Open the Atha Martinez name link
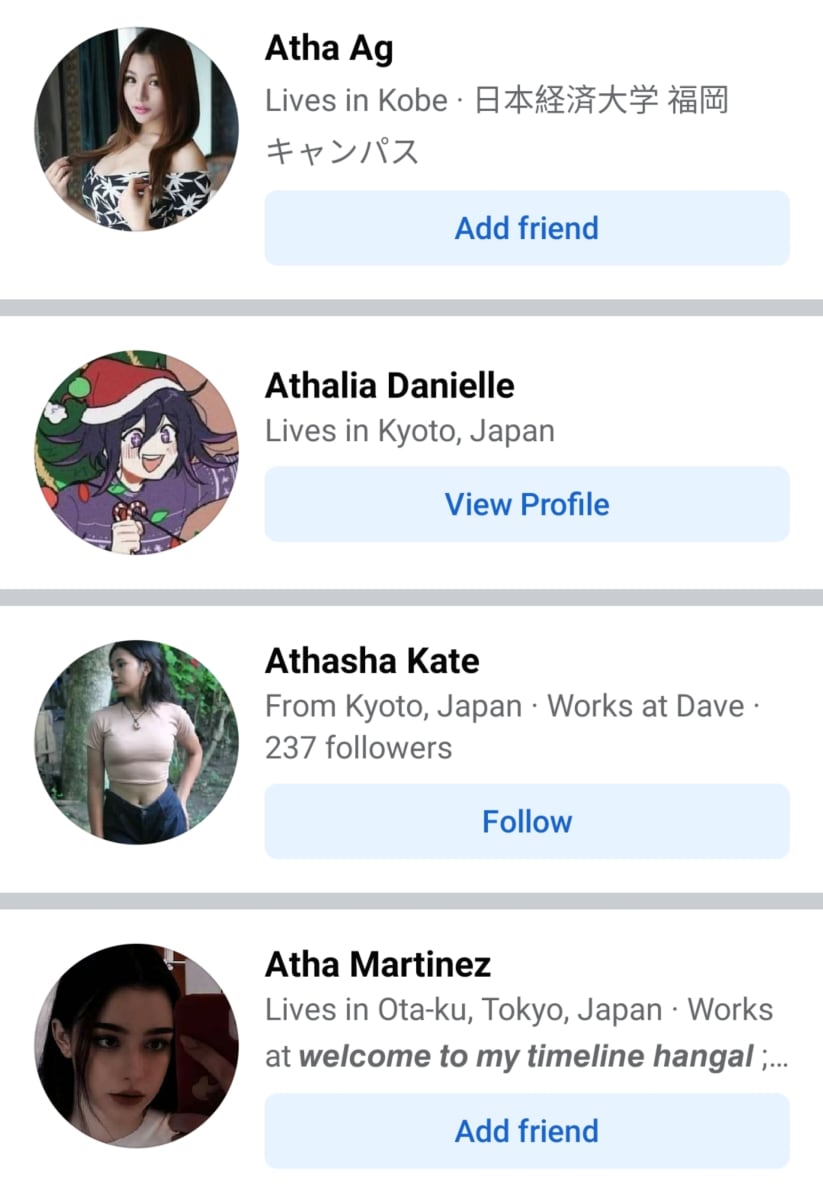823x1200 pixels. pyautogui.click(x=378, y=965)
